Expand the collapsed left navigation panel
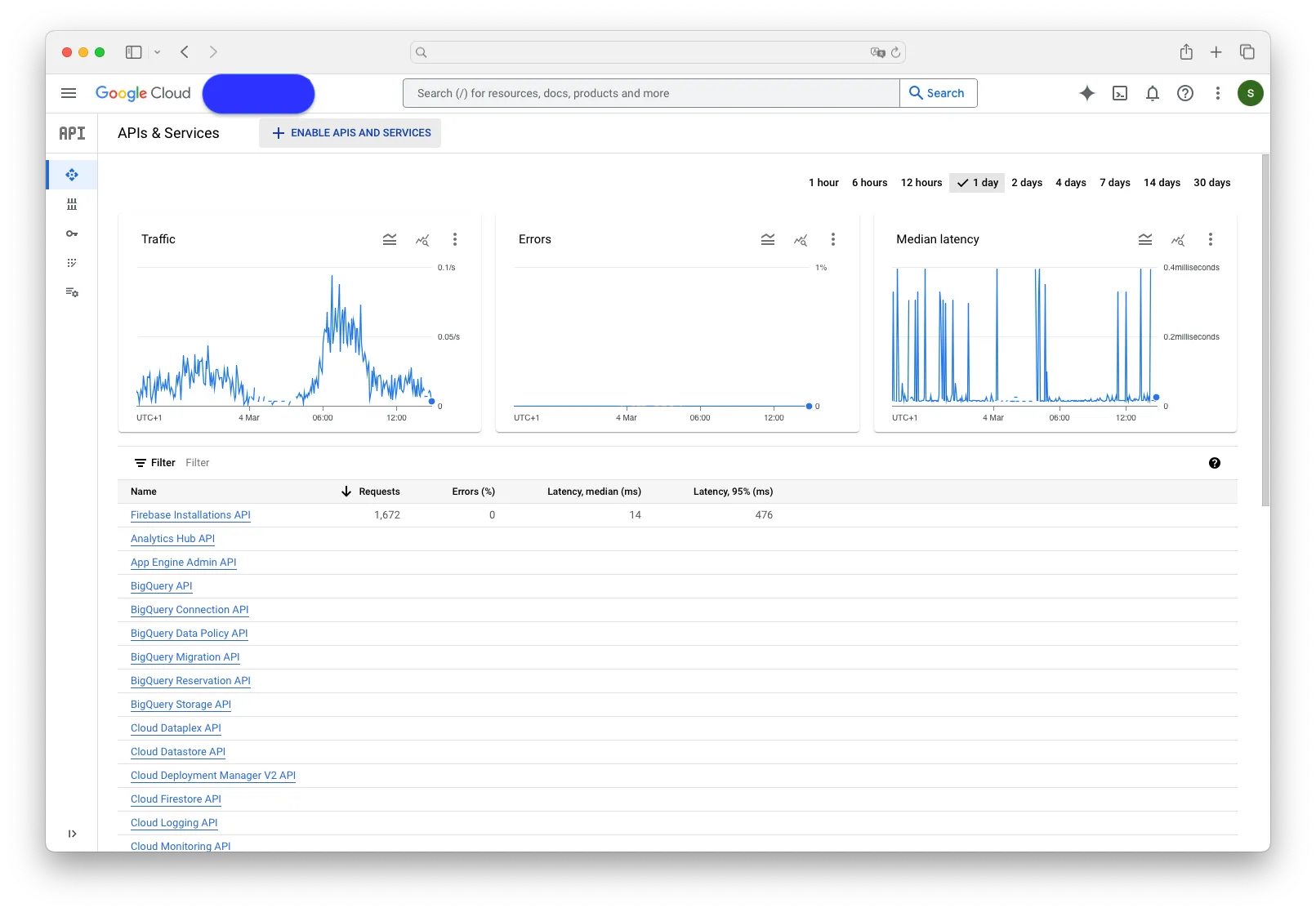 tap(72, 834)
